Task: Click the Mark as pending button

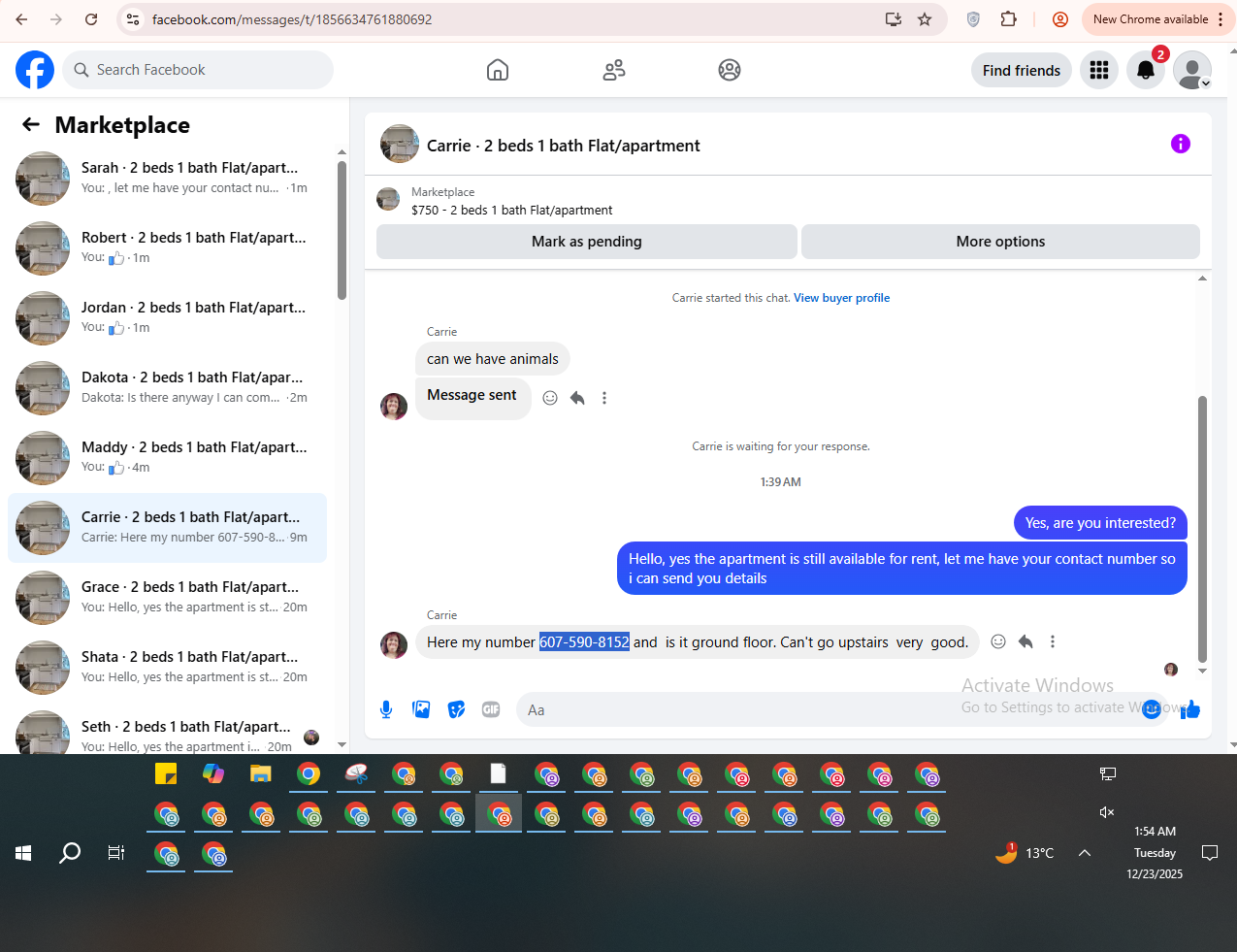Action: point(587,242)
